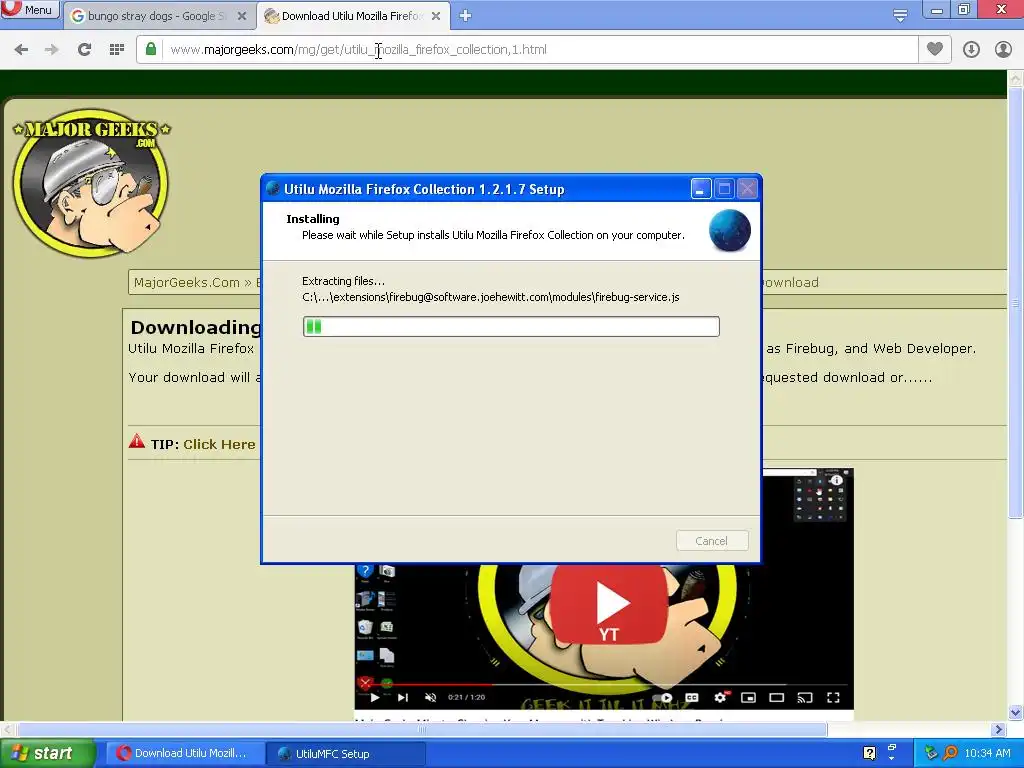Click the video info icon
This screenshot has height=768, width=1024.
[836, 480]
